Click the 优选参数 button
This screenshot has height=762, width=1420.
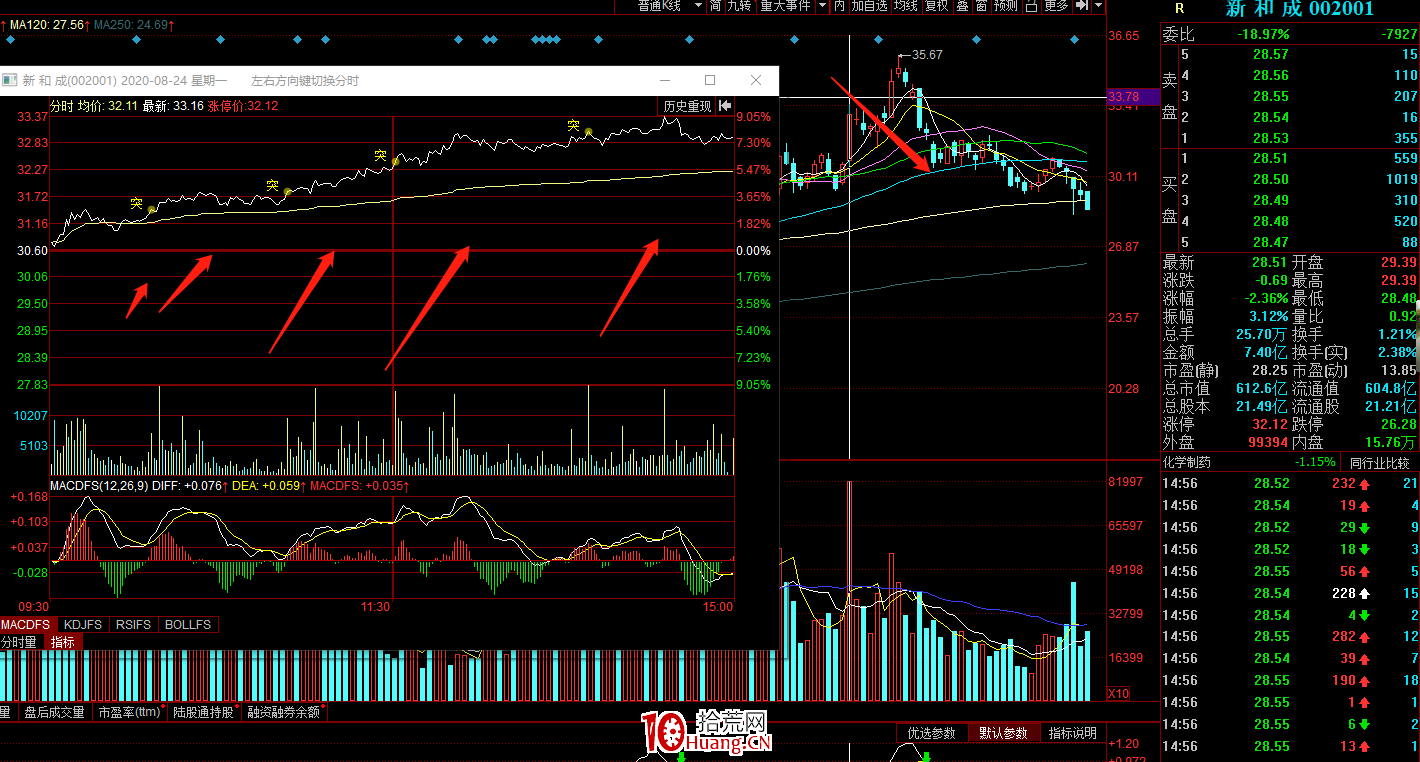point(931,733)
